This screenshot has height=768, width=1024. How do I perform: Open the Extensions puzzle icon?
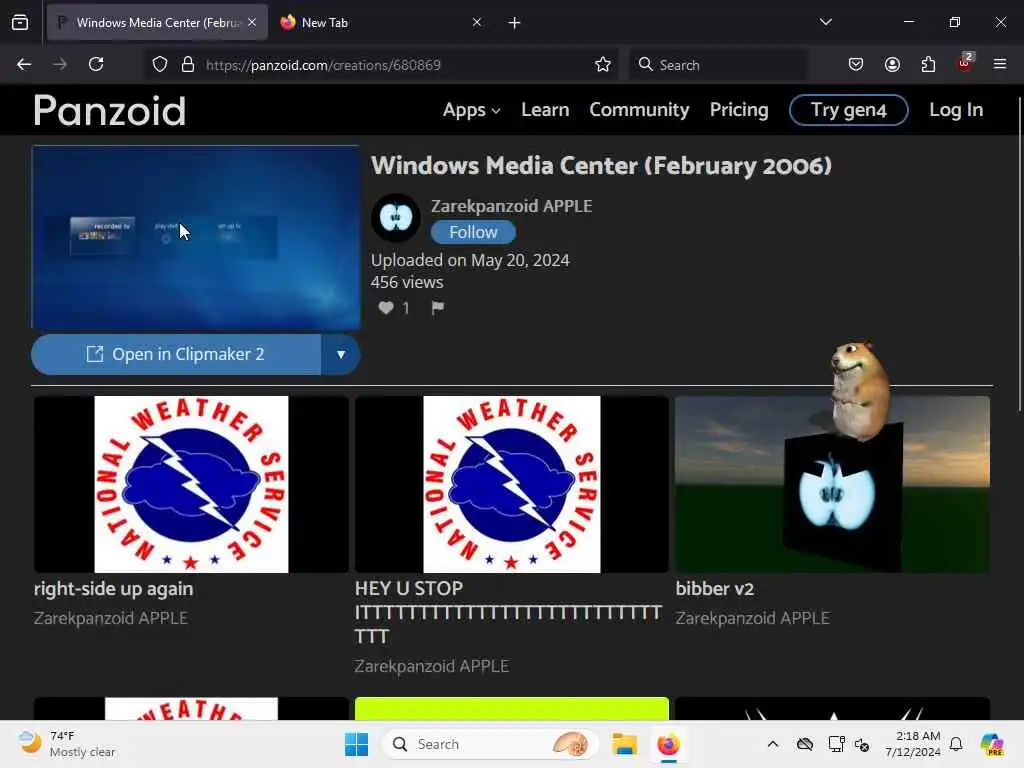tap(928, 64)
